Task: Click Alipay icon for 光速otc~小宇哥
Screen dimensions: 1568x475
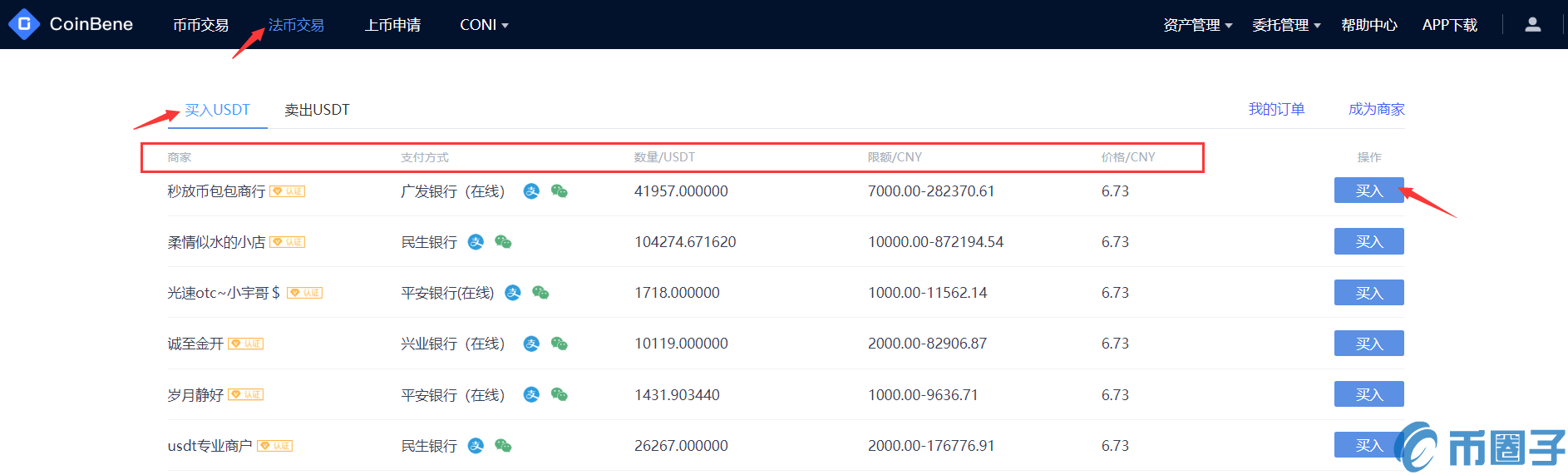Action: tap(513, 293)
